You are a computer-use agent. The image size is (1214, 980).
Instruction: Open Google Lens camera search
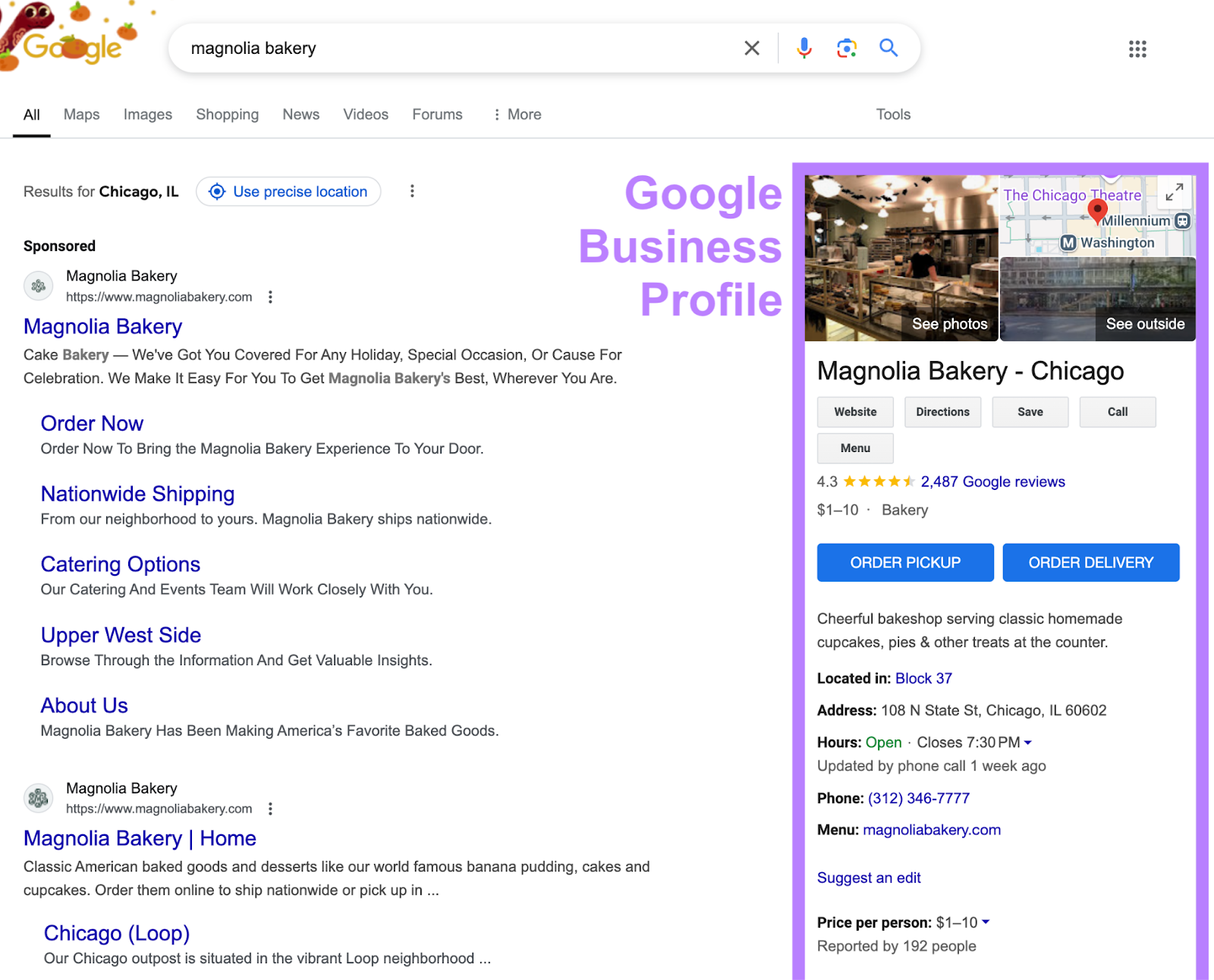(x=845, y=48)
